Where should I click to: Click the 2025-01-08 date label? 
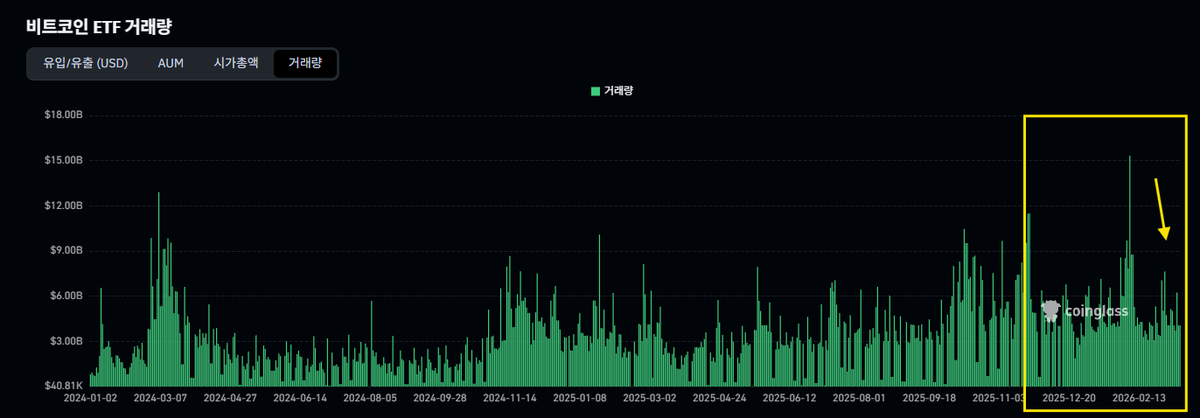(580, 397)
